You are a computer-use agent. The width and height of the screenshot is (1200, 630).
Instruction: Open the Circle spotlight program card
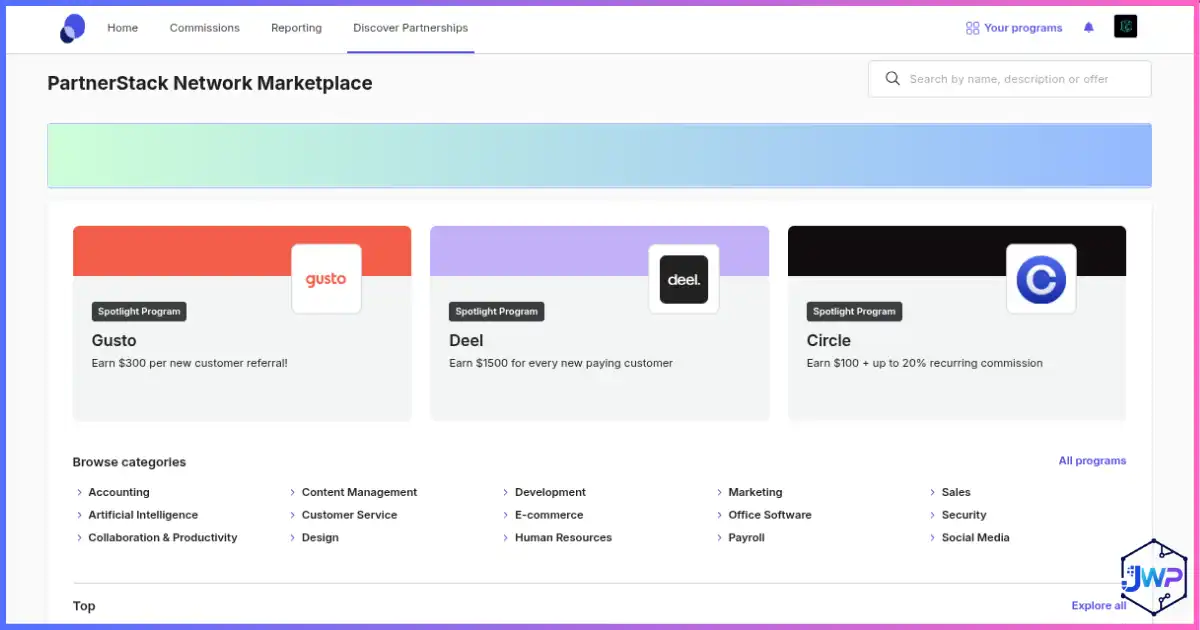click(x=957, y=323)
